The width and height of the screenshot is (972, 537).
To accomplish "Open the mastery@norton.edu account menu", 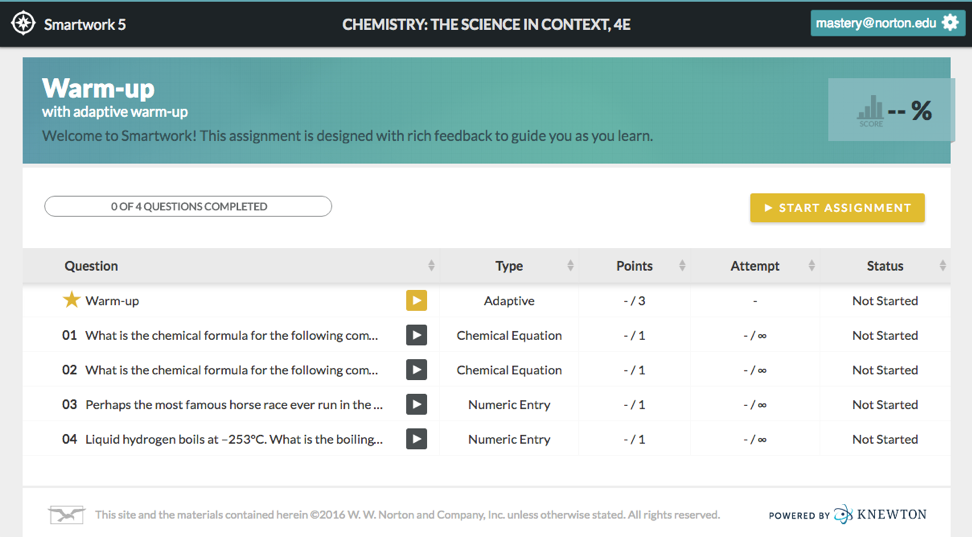I will point(873,23).
